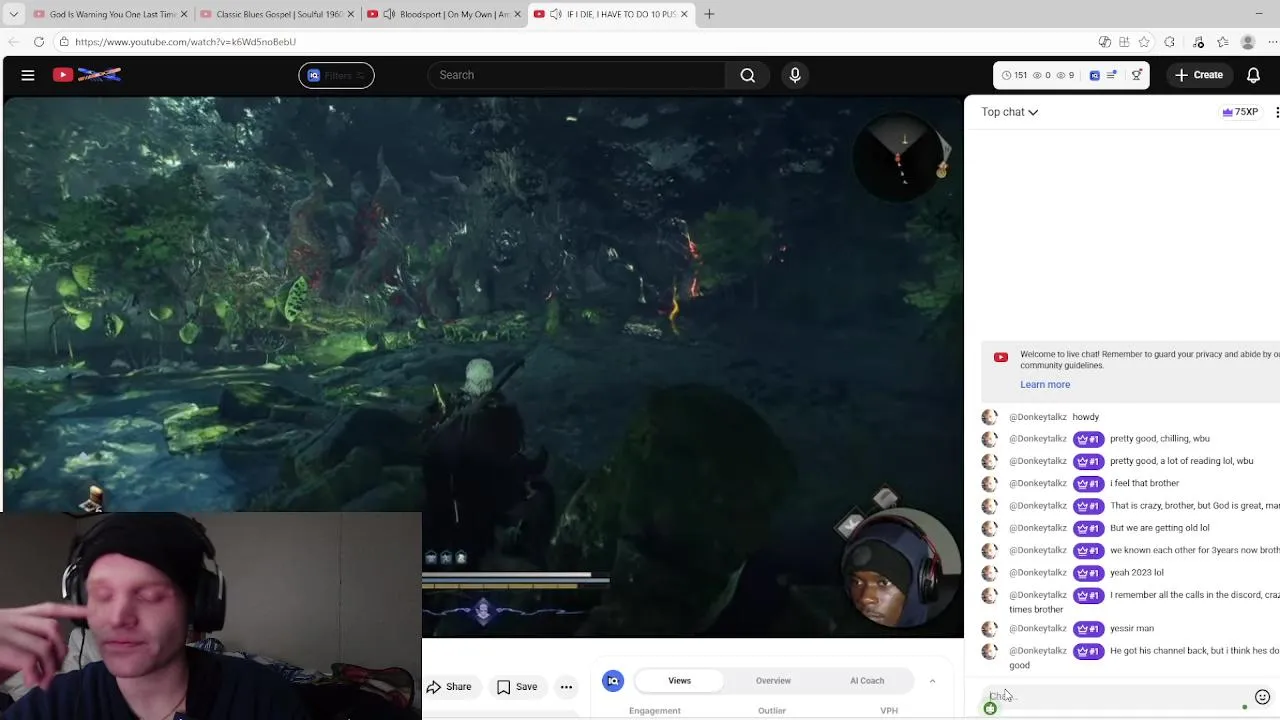Open vidIQ logo in stats toolbar
Image resolution: width=1280 pixels, height=720 pixels.
1094,75
